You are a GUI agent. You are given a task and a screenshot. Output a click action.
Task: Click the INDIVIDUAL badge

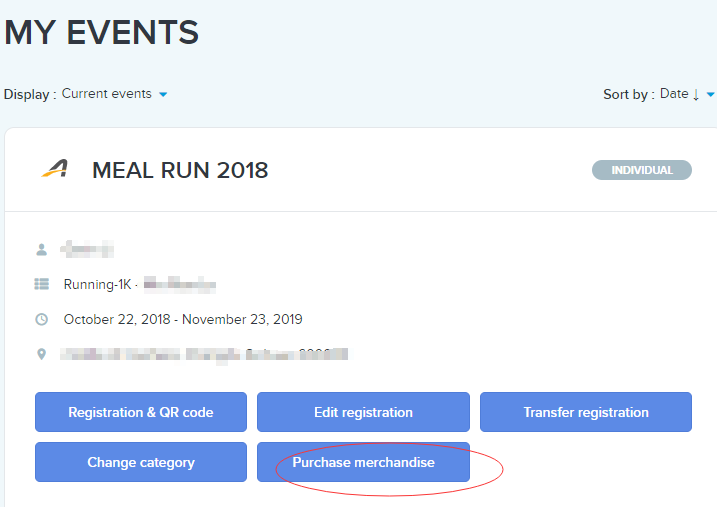pyautogui.click(x=642, y=170)
